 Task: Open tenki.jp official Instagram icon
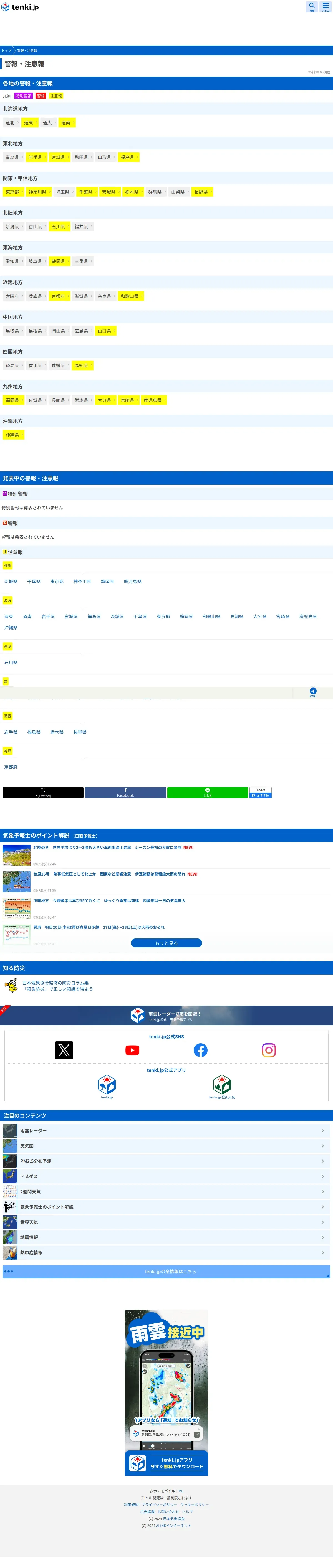(268, 1050)
